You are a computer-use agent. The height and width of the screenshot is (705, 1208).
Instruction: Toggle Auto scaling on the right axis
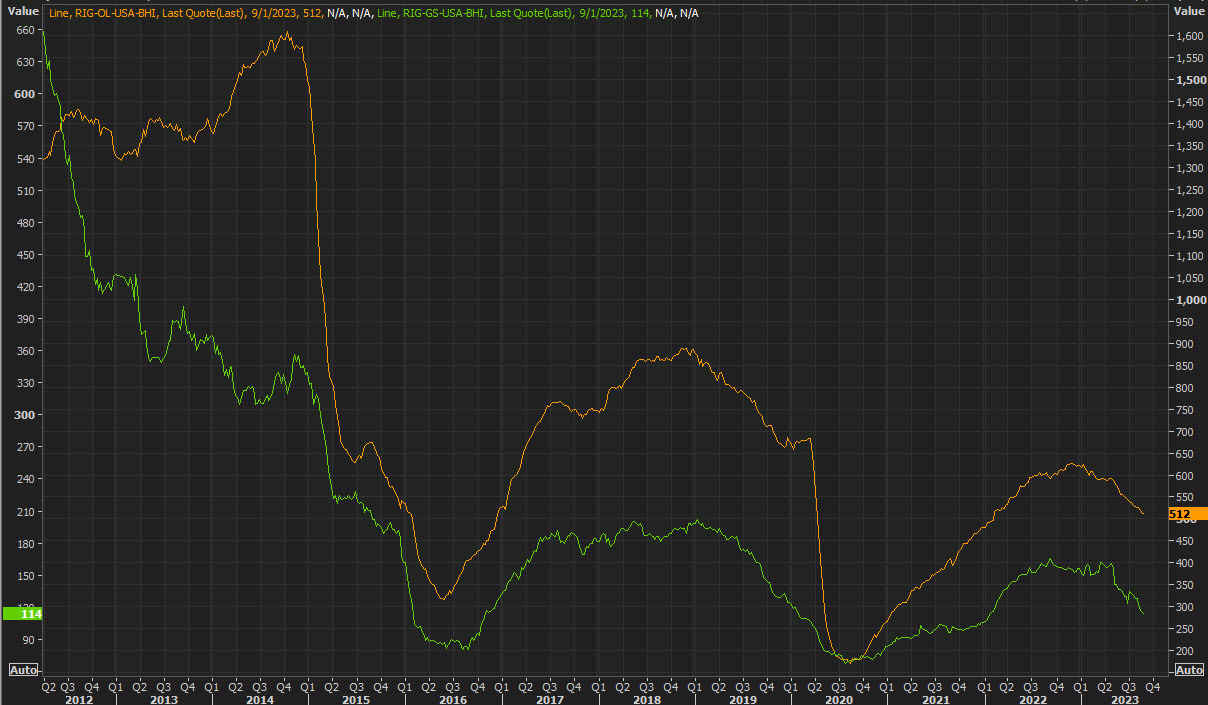[1188, 670]
